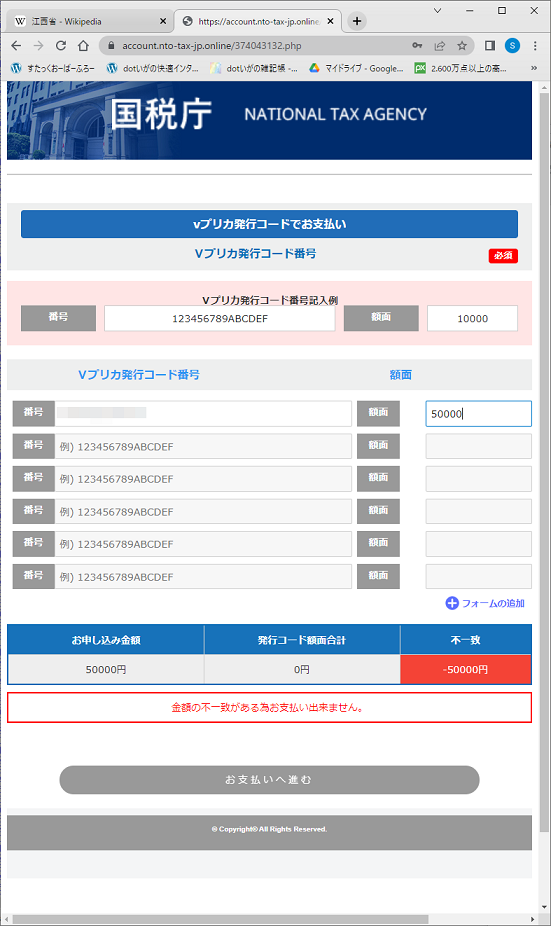Image resolution: width=551 pixels, height=926 pixels.
Task: Click the example number field 123456789ABCDEF
Action: (x=220, y=318)
